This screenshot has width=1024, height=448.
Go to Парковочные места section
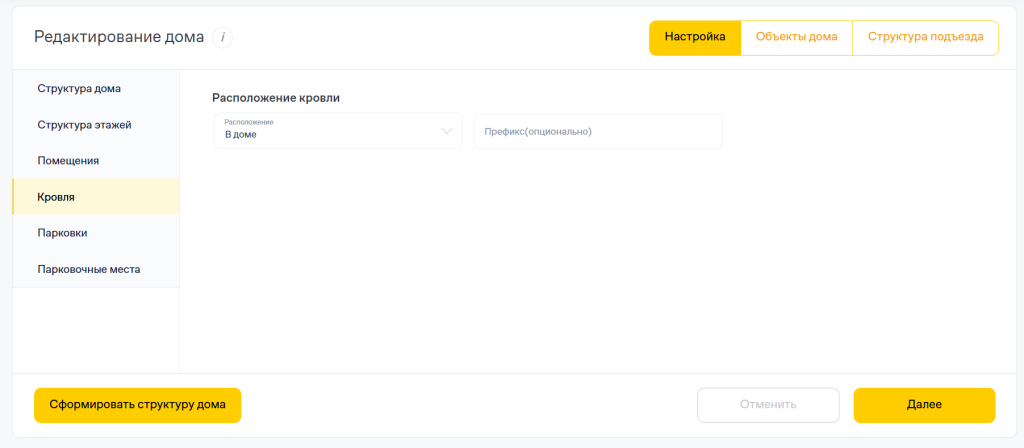(x=96, y=269)
